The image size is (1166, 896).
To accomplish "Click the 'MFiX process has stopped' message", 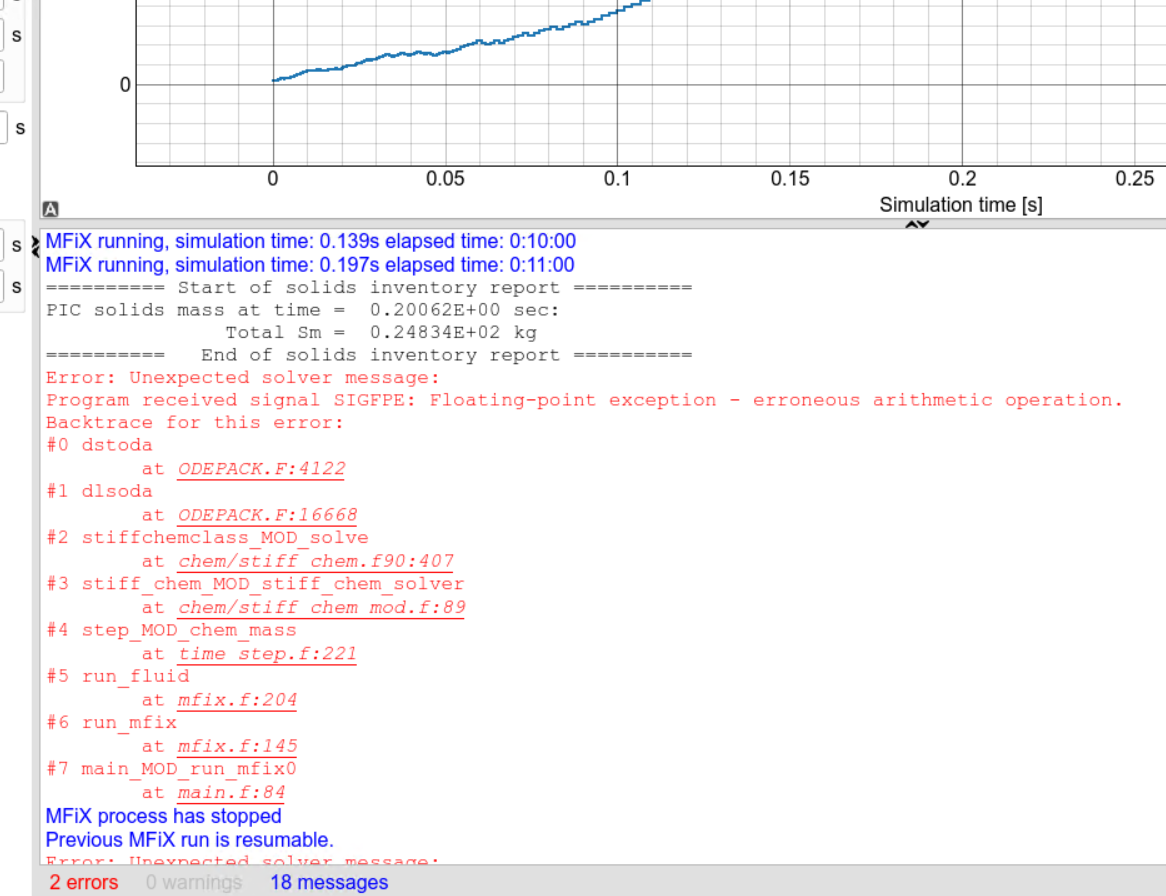I will coord(163,817).
